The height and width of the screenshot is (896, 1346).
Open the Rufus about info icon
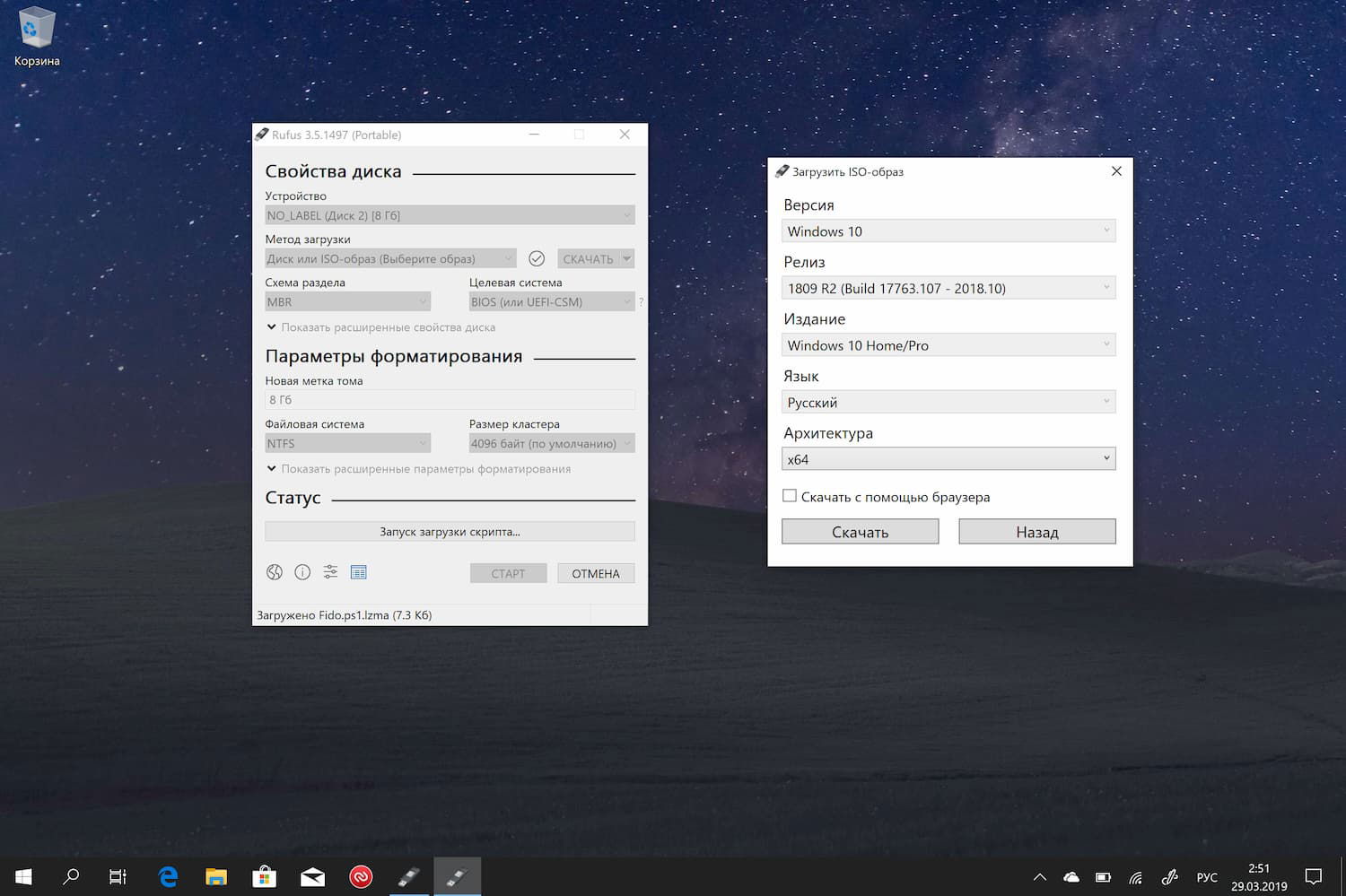tap(302, 571)
